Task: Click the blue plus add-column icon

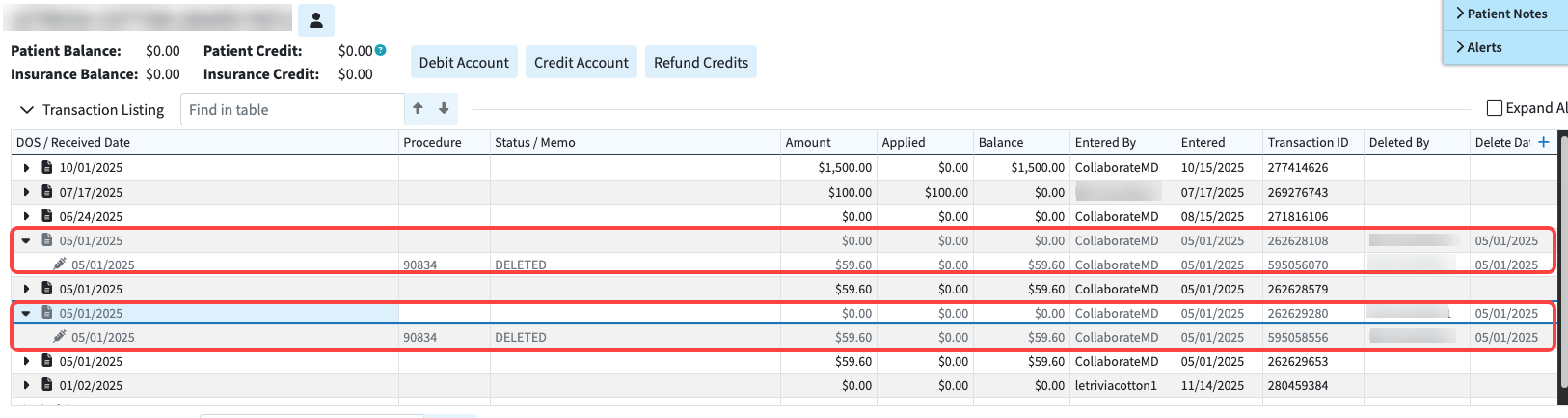Action: [1543, 142]
